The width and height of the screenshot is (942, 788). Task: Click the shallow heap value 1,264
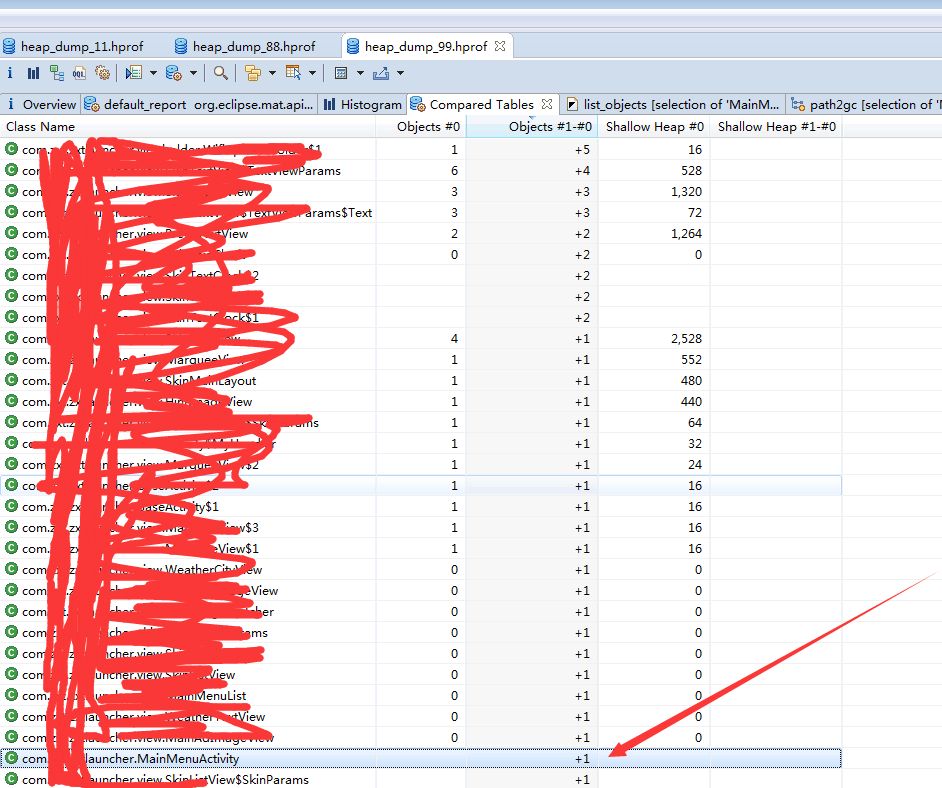686,234
